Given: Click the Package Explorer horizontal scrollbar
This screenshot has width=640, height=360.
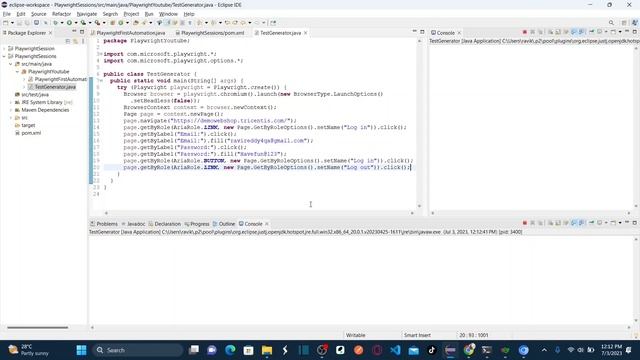Looking at the screenshot, I should (x=38, y=327).
